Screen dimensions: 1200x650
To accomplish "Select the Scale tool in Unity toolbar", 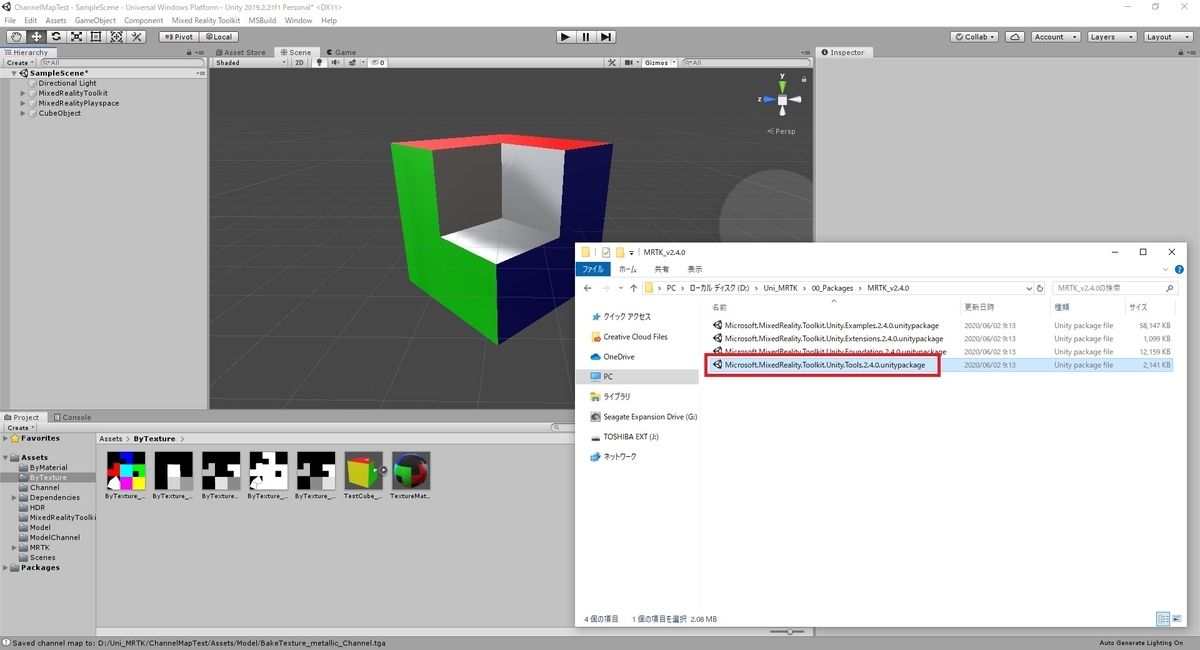I will pos(76,37).
